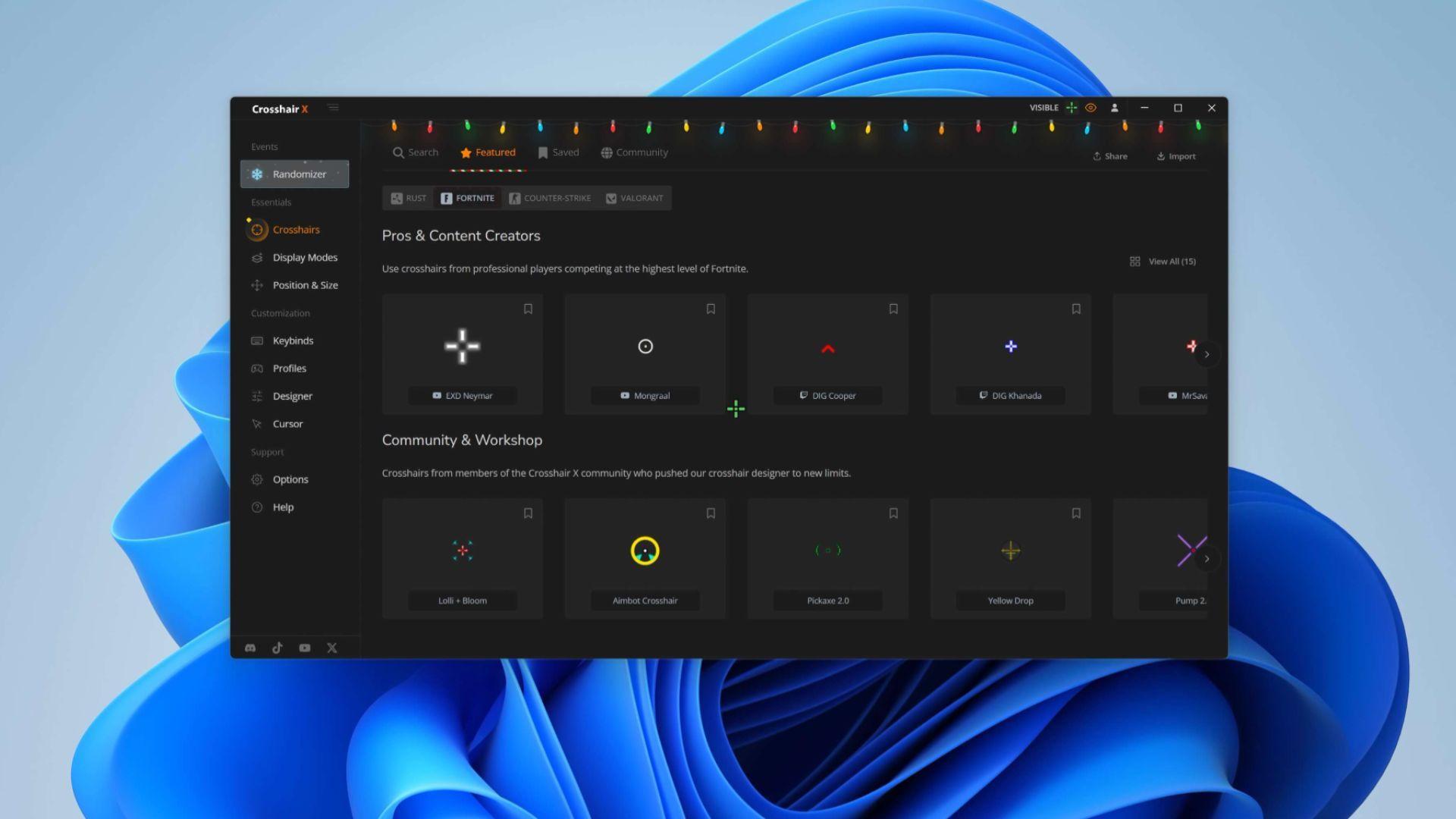The height and width of the screenshot is (819, 1456).
Task: Toggle crosshair visibility with the eye icon
Action: [x=1090, y=108]
